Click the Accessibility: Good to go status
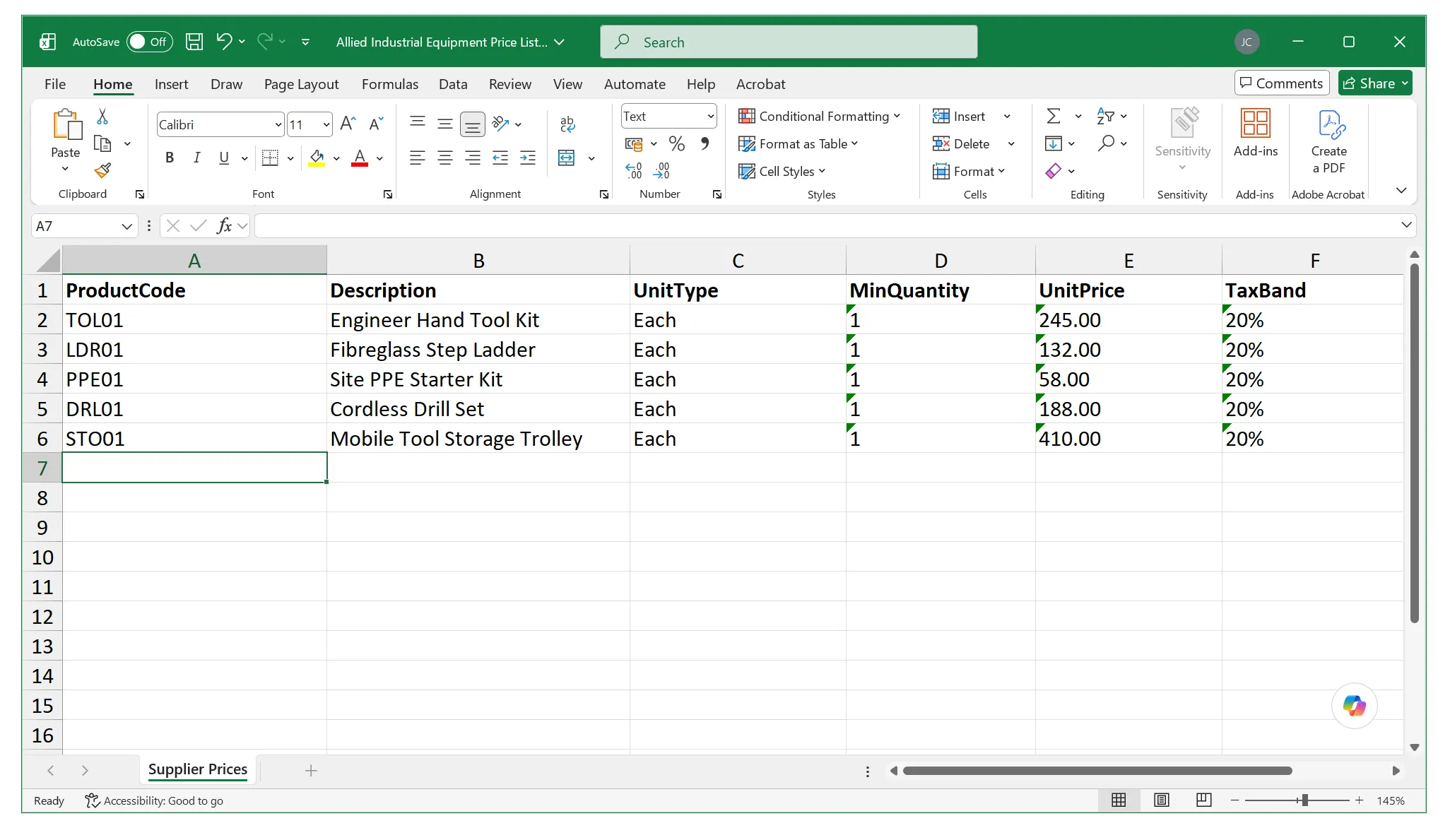 tap(155, 800)
